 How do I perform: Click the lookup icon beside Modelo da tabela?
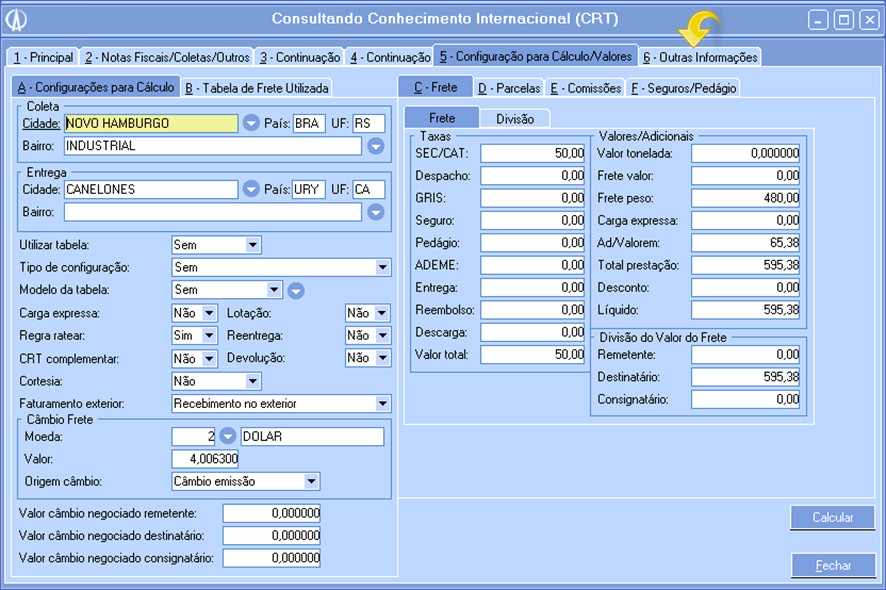pos(296,291)
